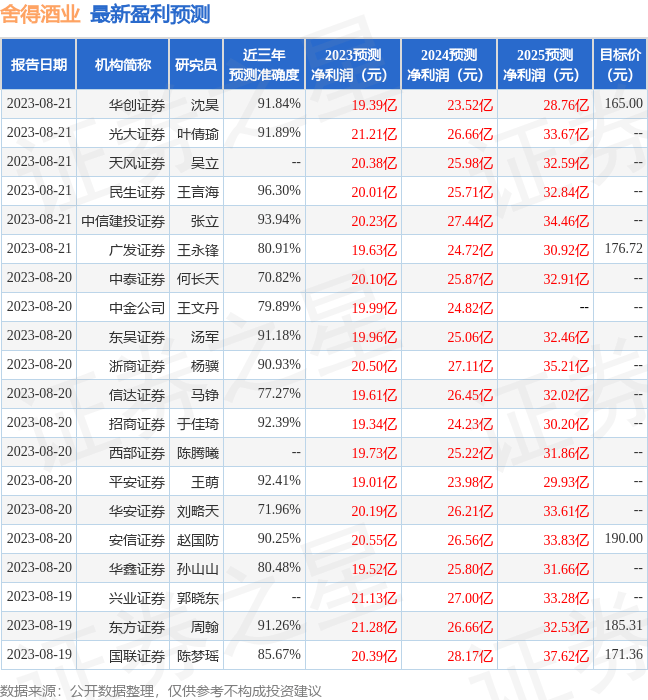Click target price 176.72
This screenshot has width=648, height=700.
tap(623, 249)
